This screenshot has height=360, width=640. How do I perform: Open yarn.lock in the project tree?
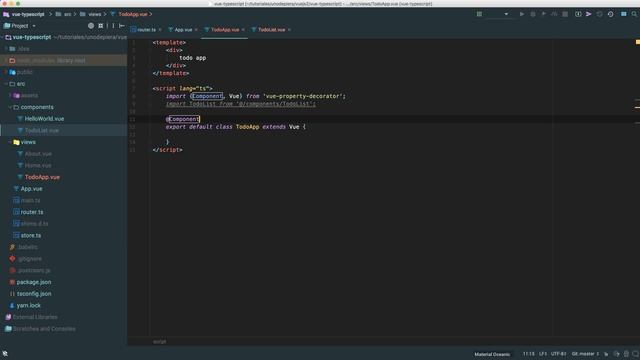coord(29,305)
